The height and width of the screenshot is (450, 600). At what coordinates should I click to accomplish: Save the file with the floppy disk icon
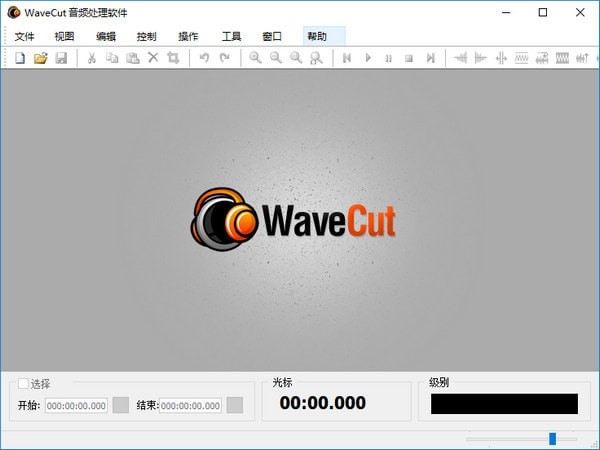click(61, 58)
